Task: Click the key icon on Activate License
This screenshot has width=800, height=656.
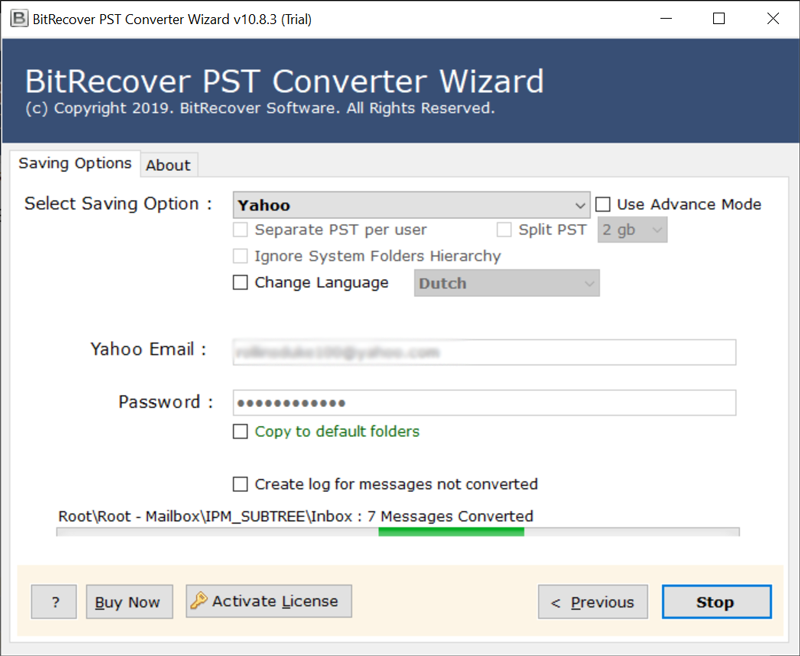Action: pyautogui.click(x=199, y=600)
